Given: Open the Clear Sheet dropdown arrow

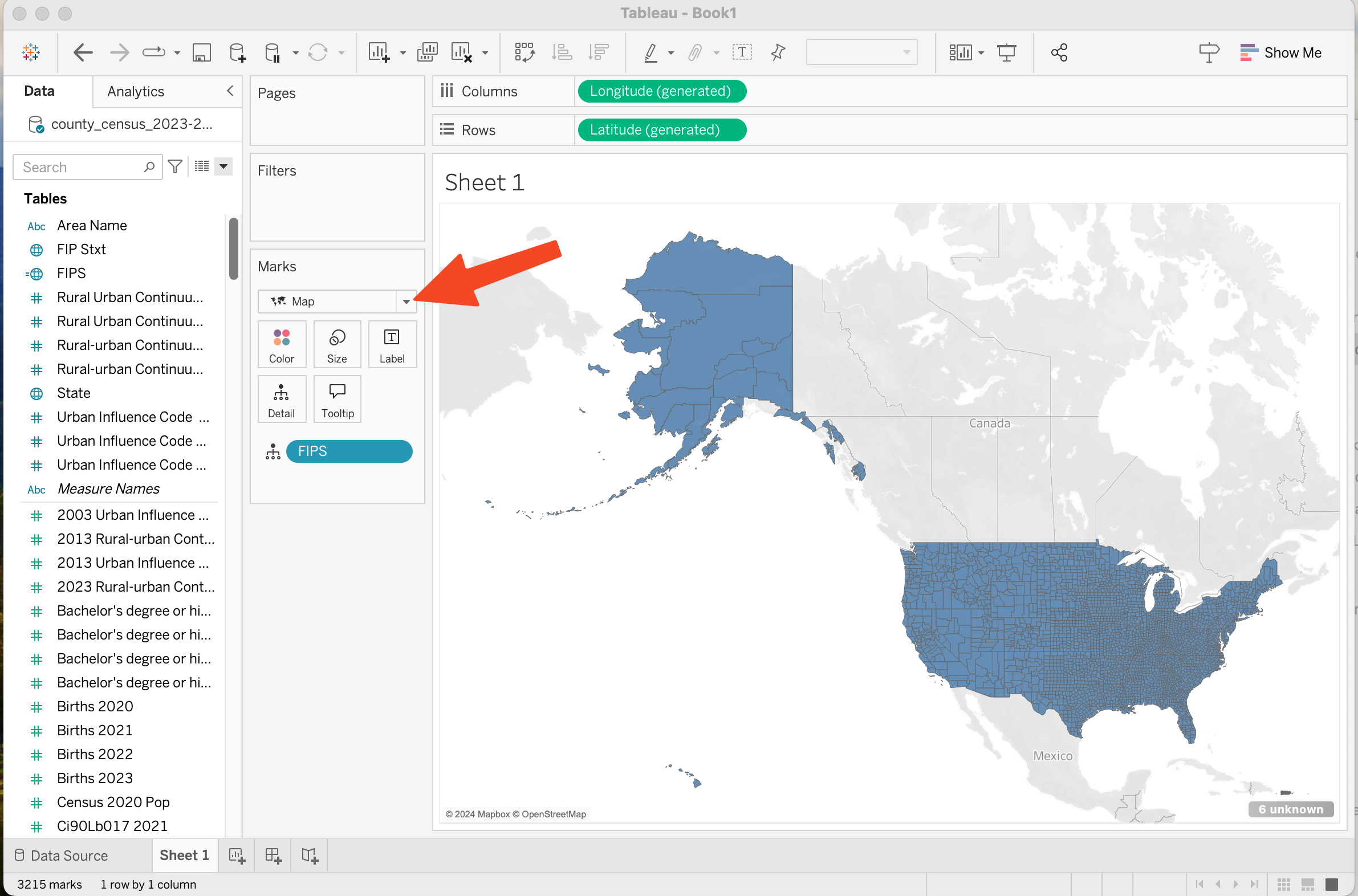Looking at the screenshot, I should click(x=485, y=52).
